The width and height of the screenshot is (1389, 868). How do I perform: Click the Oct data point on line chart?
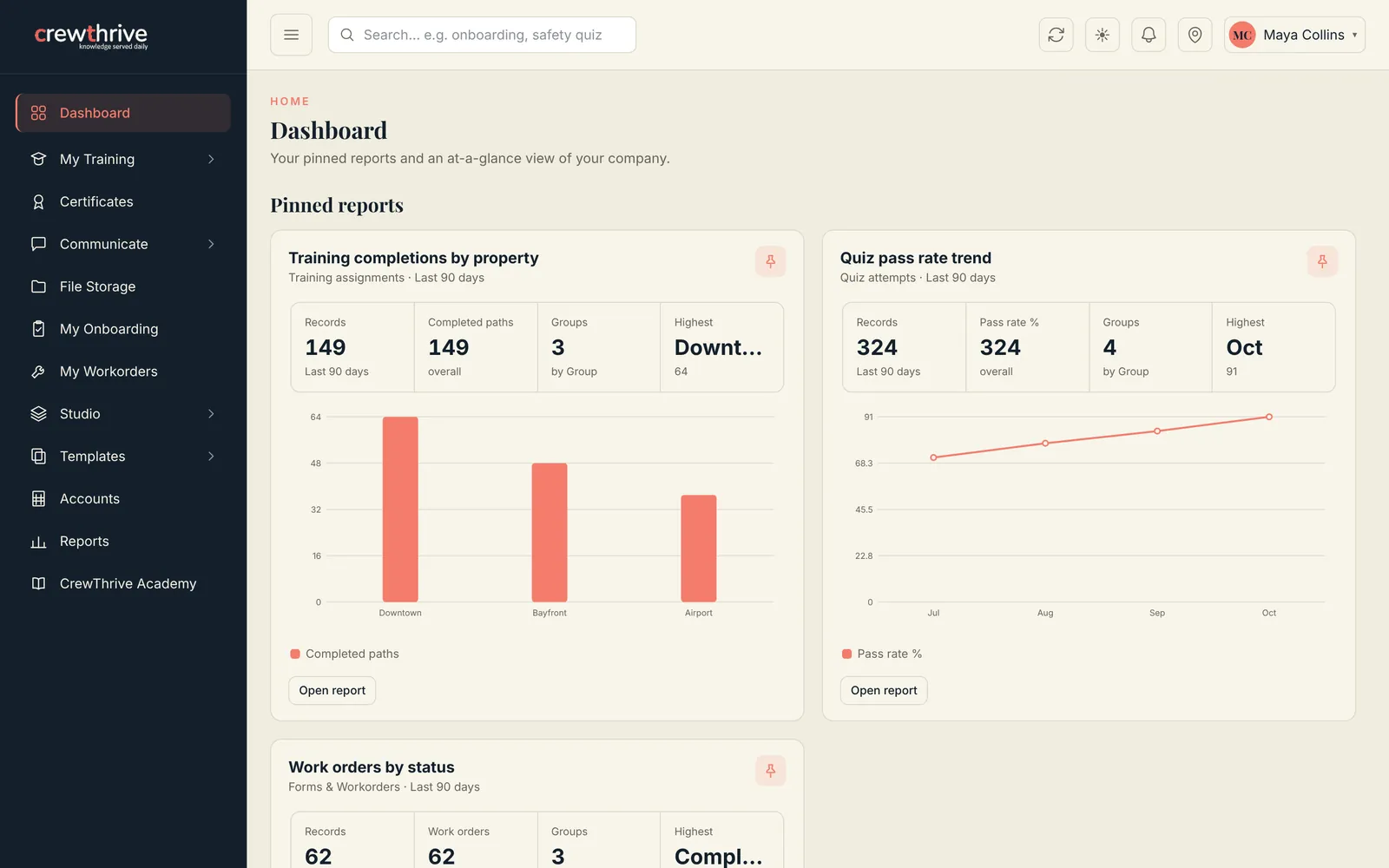coord(1269,418)
